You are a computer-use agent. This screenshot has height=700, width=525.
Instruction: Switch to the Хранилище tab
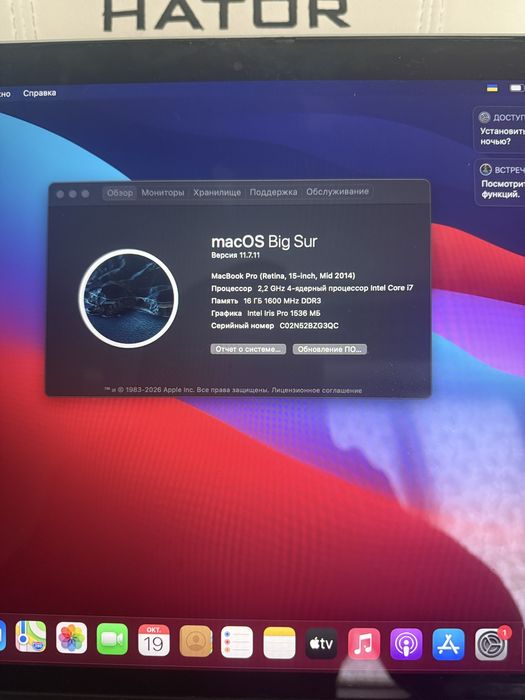217,192
